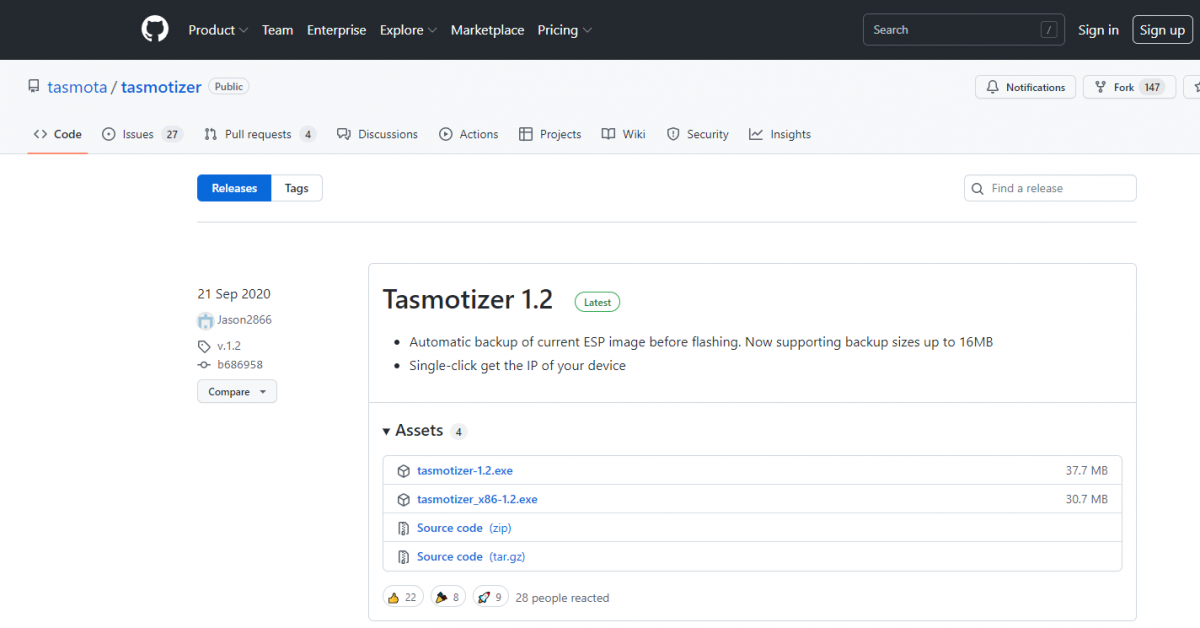The height and width of the screenshot is (628, 1200).
Task: Switch to the Projects tab
Action: 550,134
